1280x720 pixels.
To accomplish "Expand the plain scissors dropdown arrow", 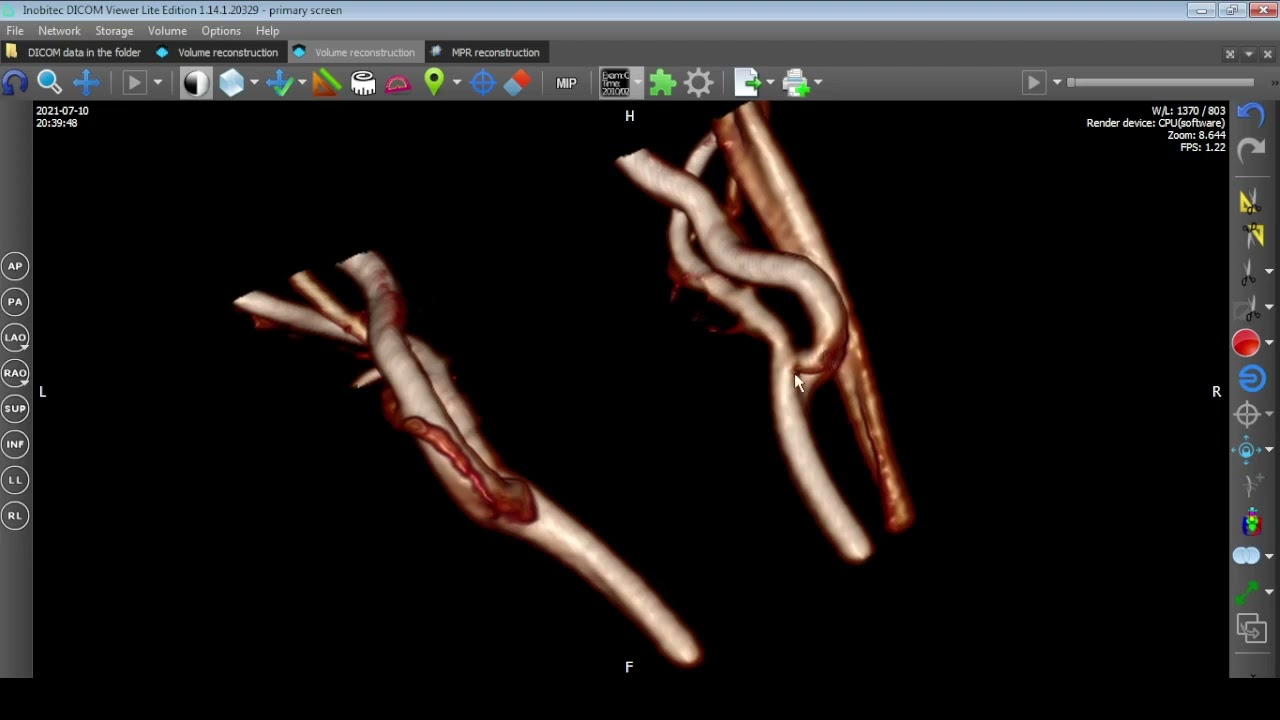I will [x=1269, y=272].
